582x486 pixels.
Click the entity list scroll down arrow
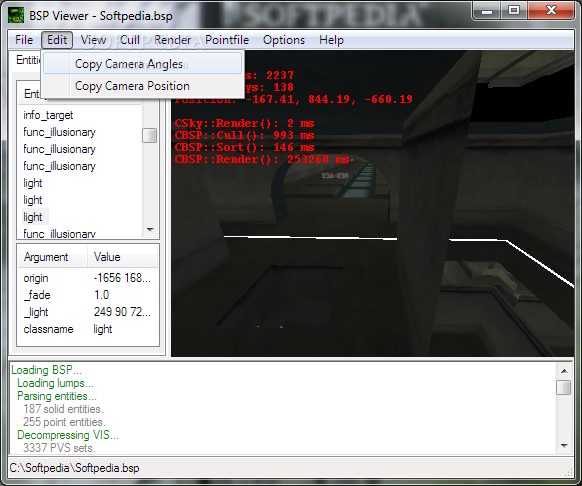click(x=150, y=230)
